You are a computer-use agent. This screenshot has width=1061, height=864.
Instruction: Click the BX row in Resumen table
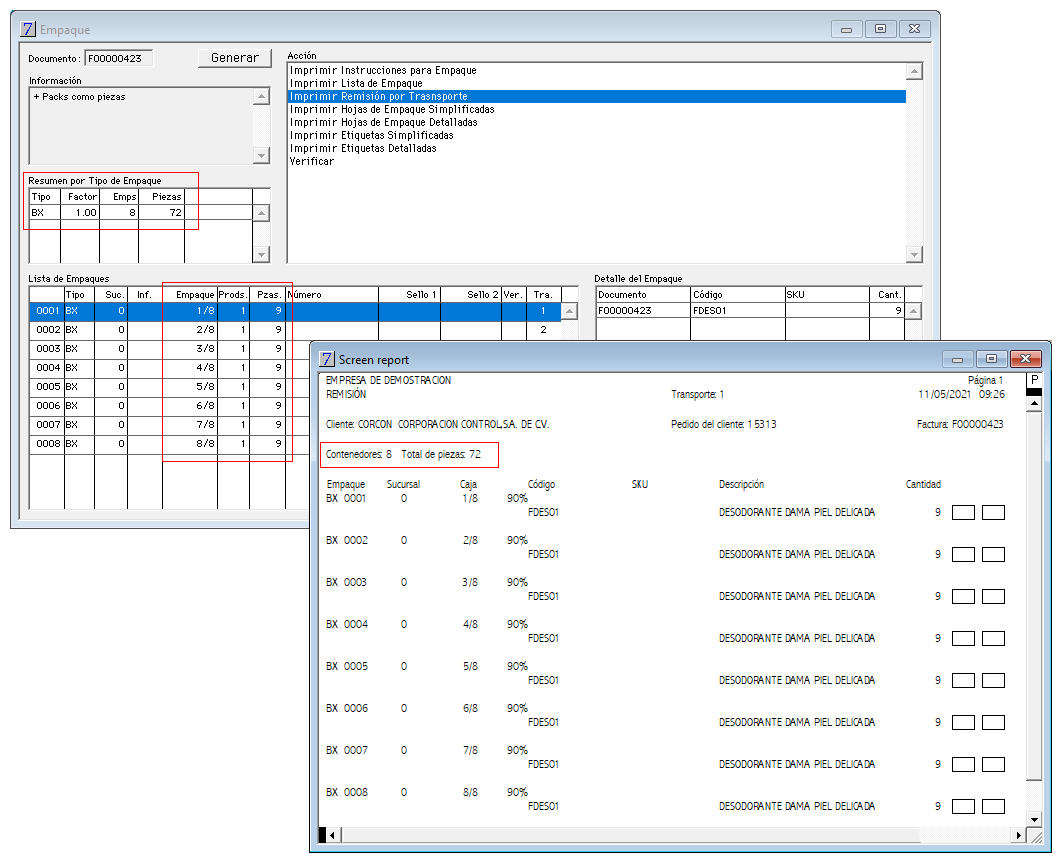tap(141, 213)
